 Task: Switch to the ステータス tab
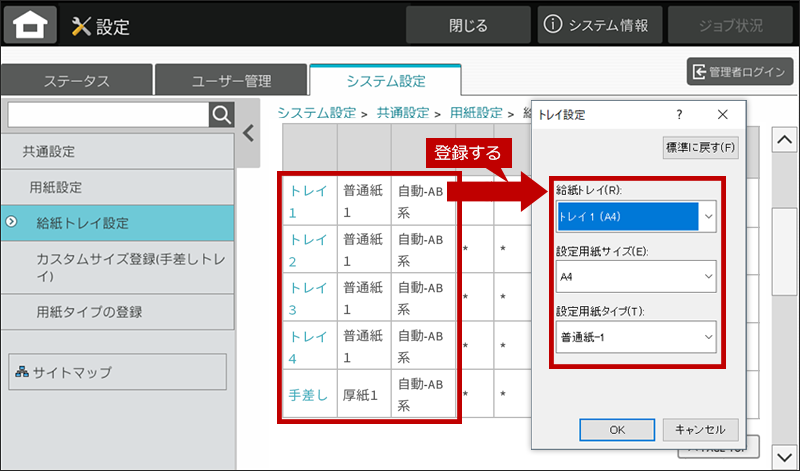[76, 81]
